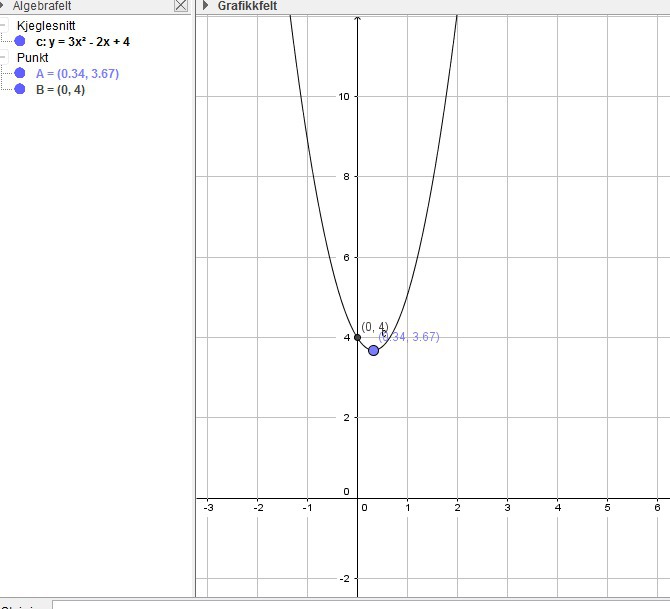Click the y-axis tick label 10
The width and height of the screenshot is (670, 609).
pyautogui.click(x=344, y=97)
